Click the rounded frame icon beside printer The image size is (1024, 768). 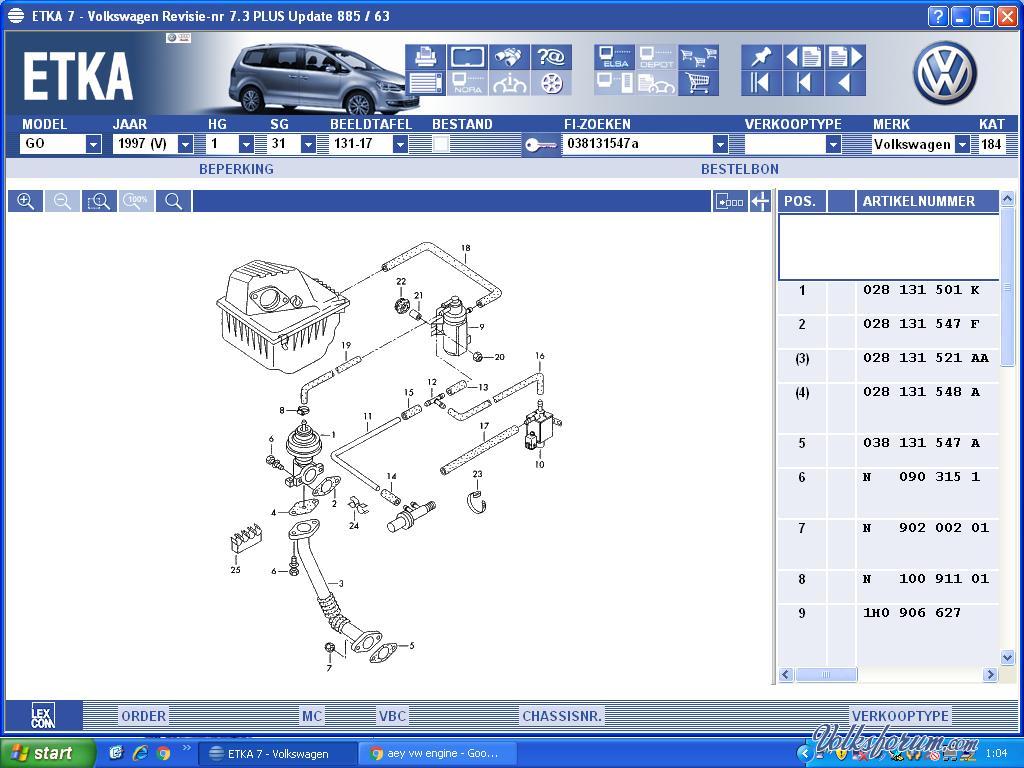coord(467,57)
